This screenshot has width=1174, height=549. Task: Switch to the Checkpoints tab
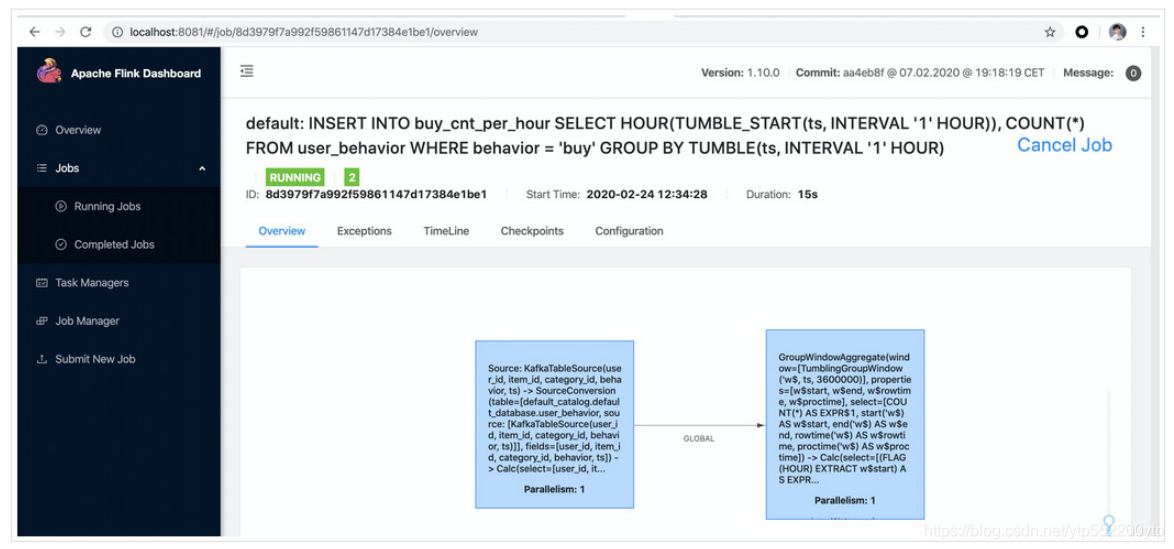tap(532, 231)
